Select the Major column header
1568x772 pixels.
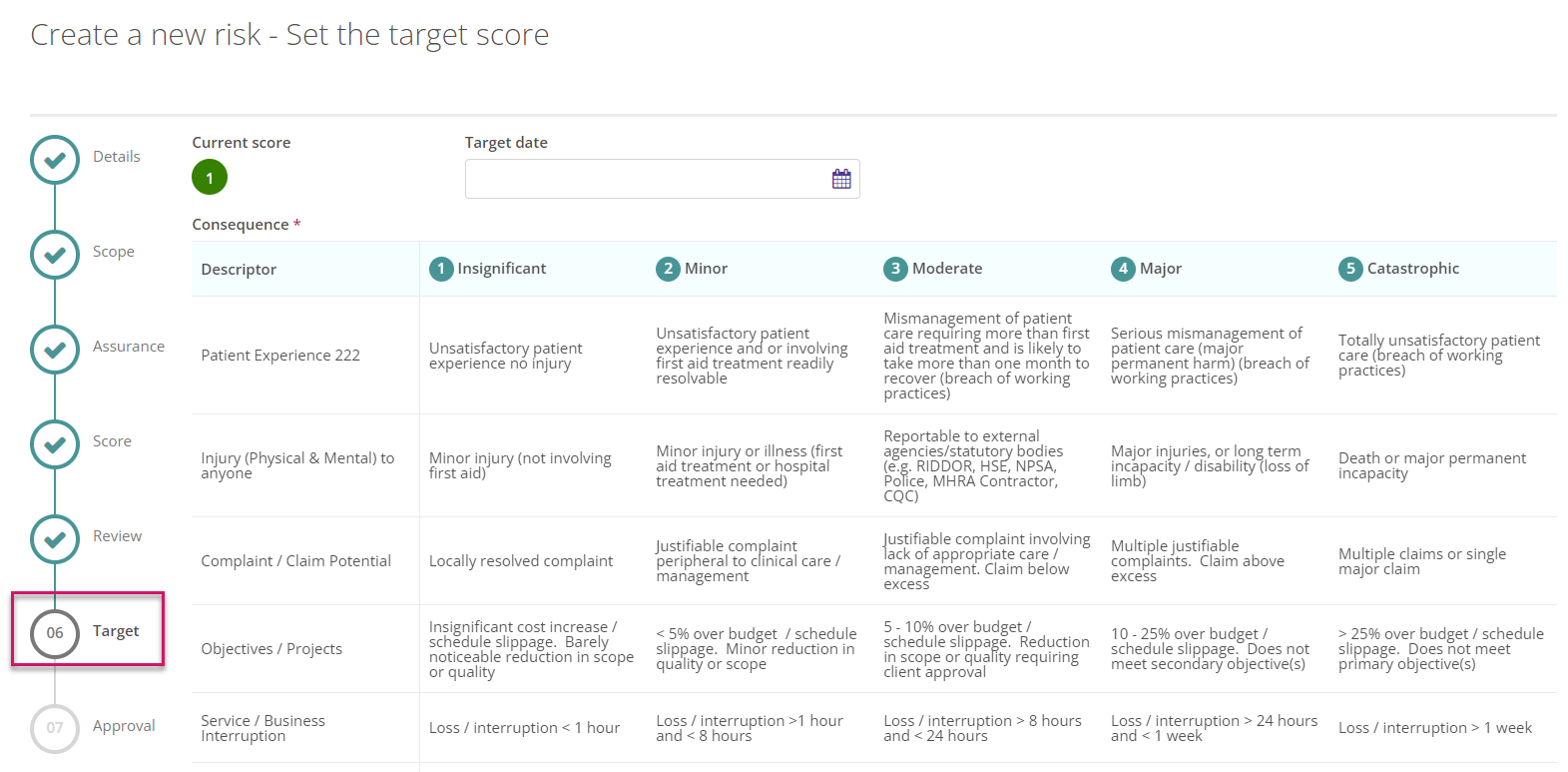1161,269
